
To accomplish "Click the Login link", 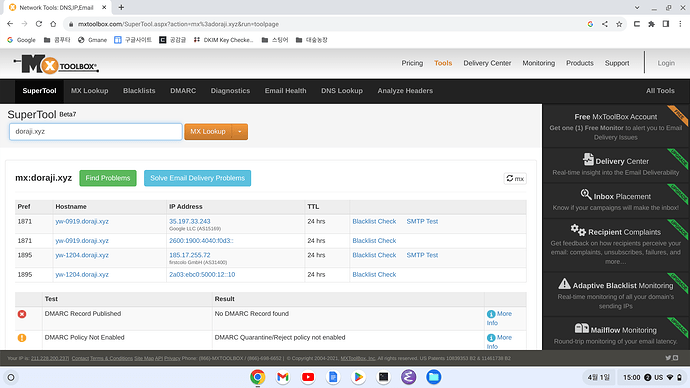I will click(666, 63).
